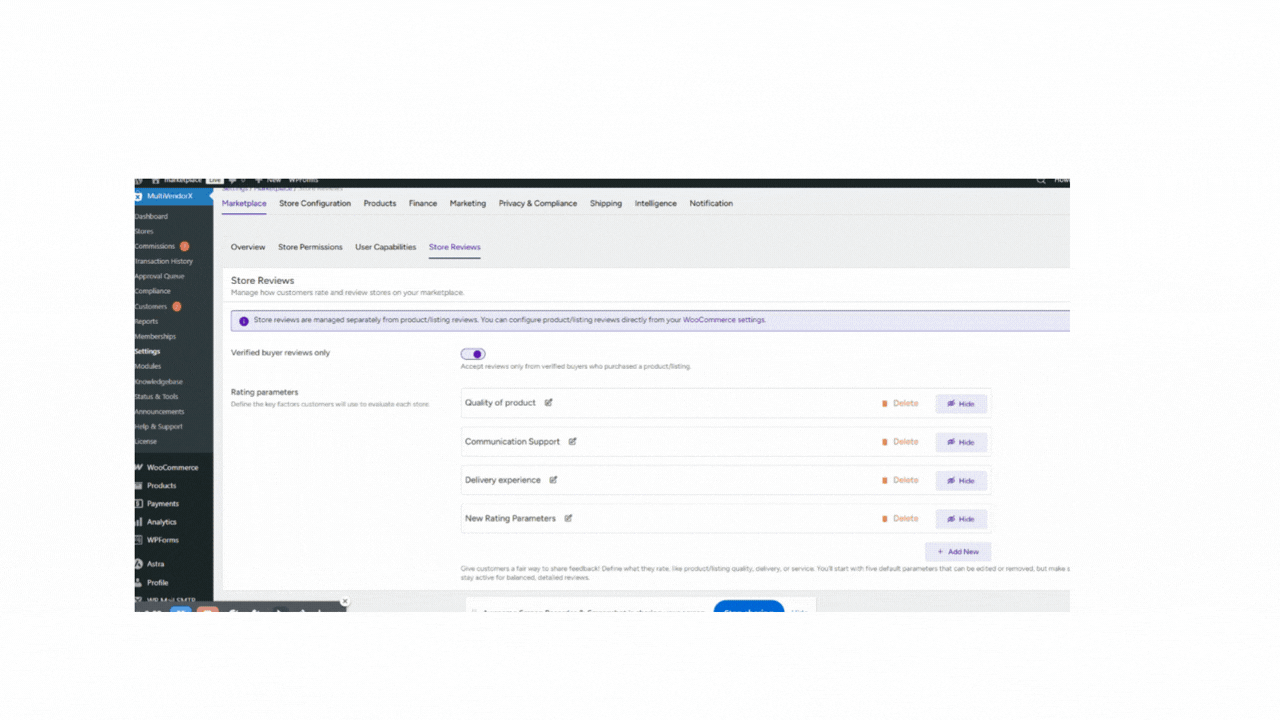The width and height of the screenshot is (1280, 720).
Task: Open the Store Permissions sub-tab
Action: [310, 247]
